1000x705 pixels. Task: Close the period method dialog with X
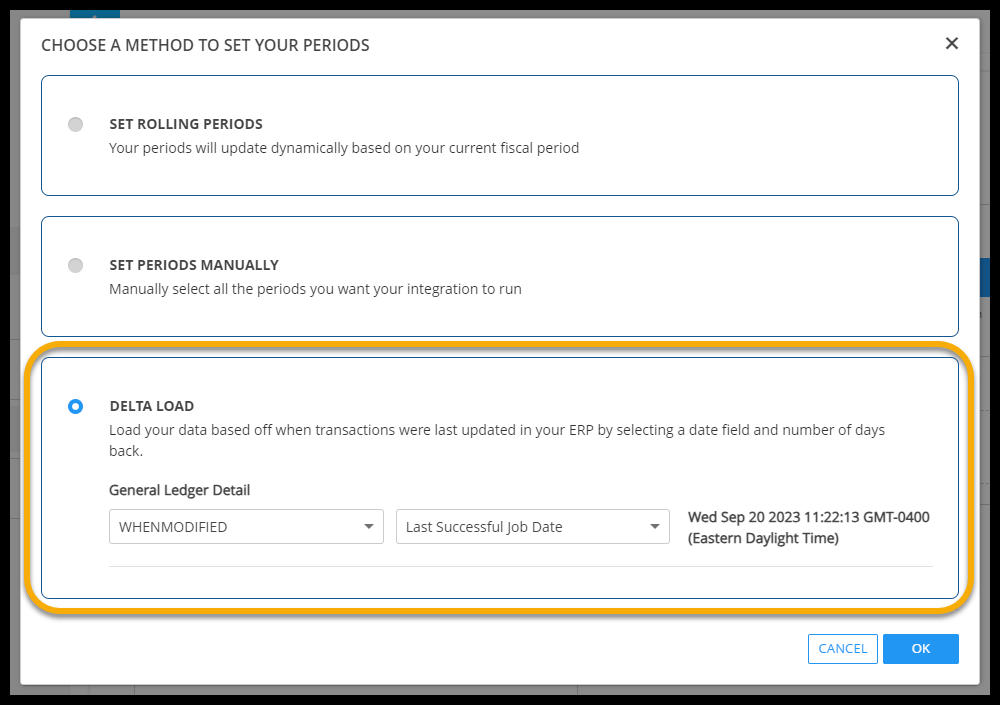click(951, 43)
